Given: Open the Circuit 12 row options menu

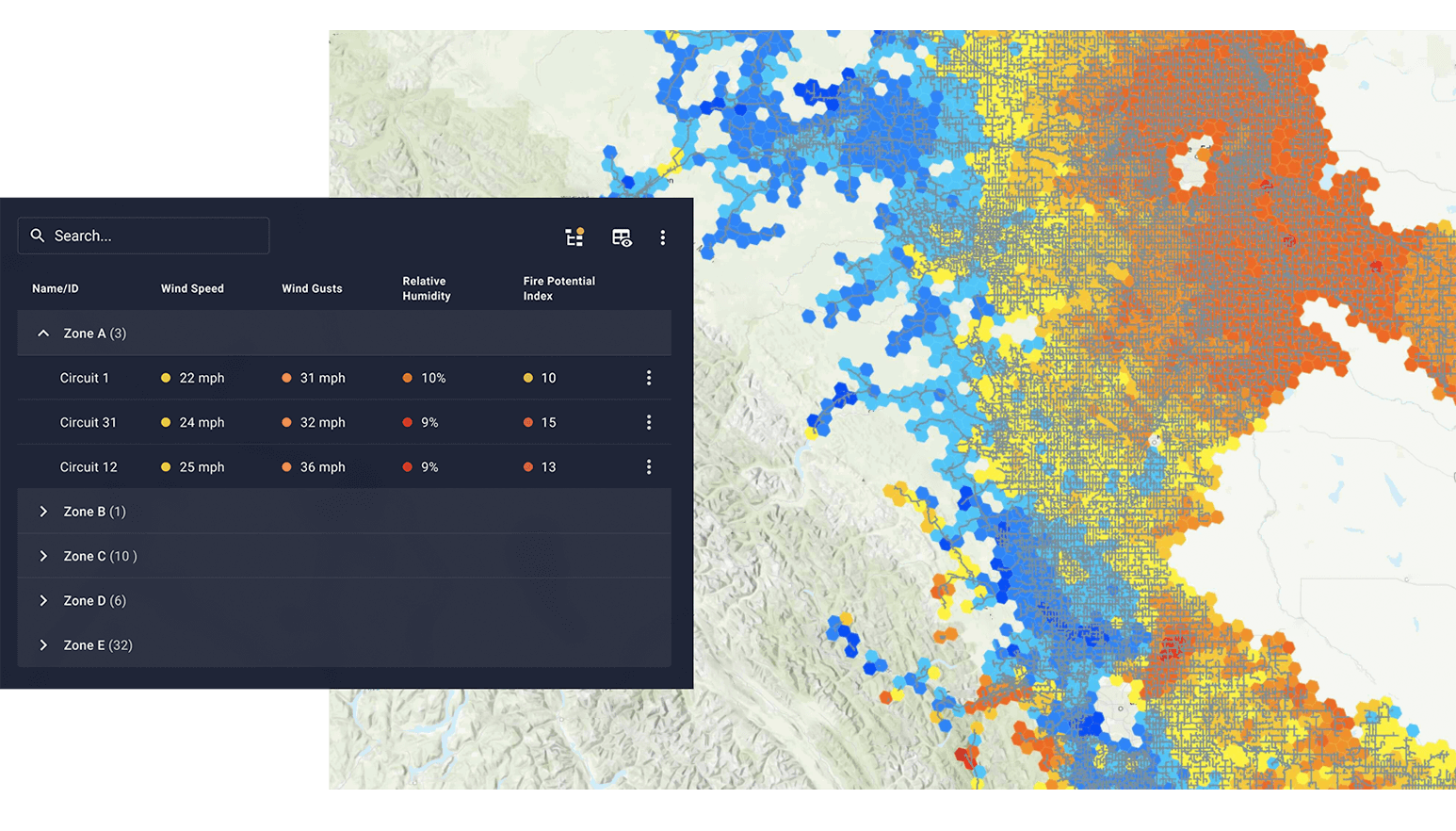Looking at the screenshot, I should tap(649, 467).
